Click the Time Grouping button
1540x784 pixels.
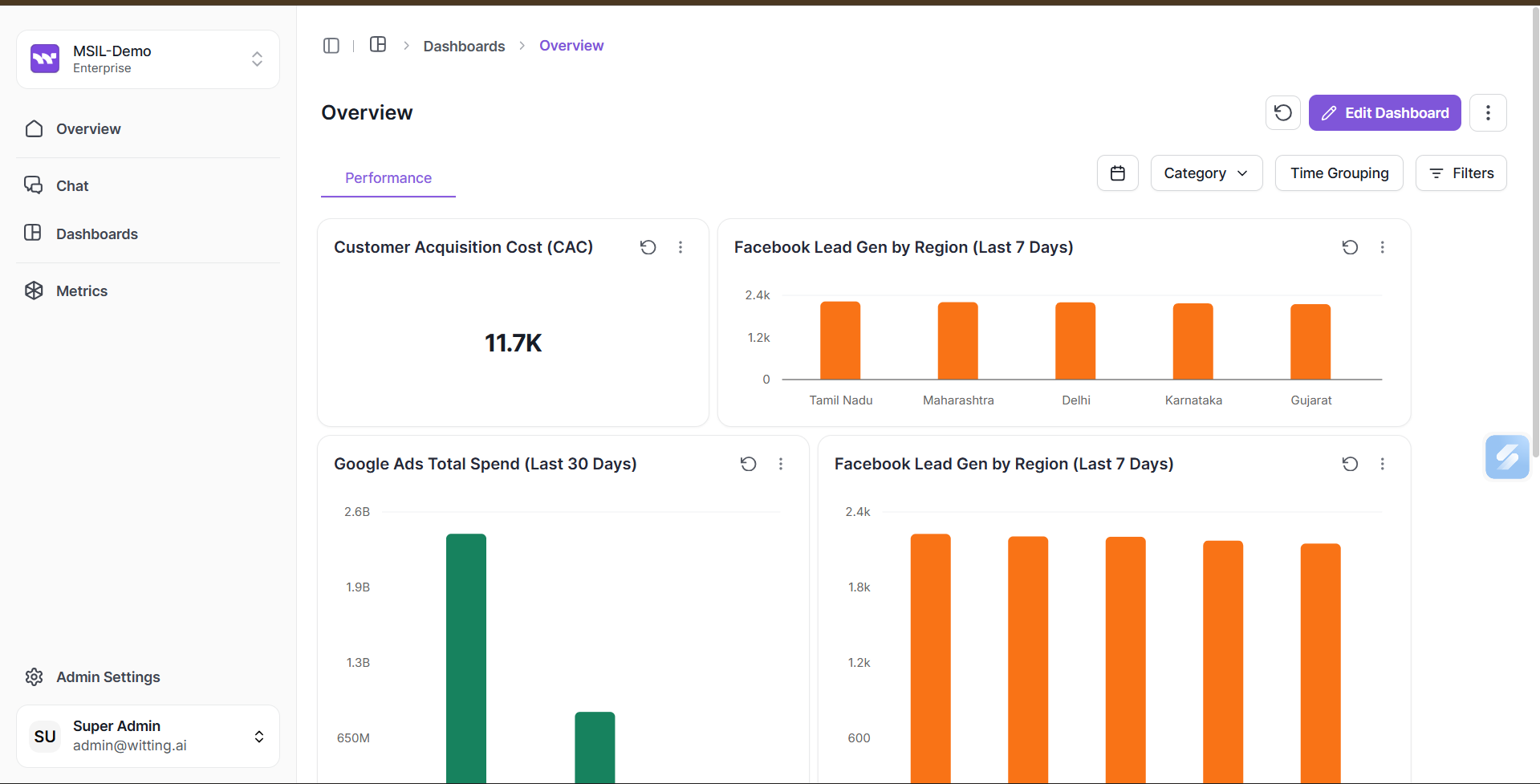pos(1339,173)
